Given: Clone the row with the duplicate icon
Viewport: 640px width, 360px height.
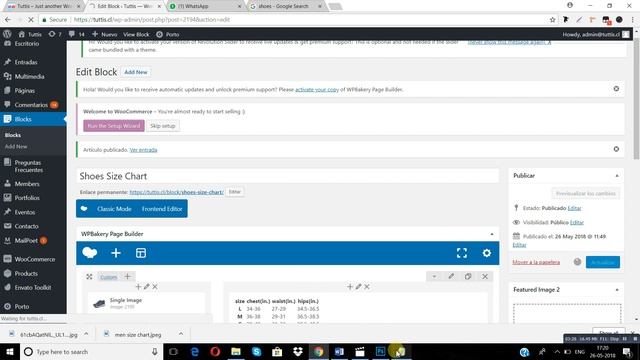Looking at the screenshot, I should click(468, 276).
